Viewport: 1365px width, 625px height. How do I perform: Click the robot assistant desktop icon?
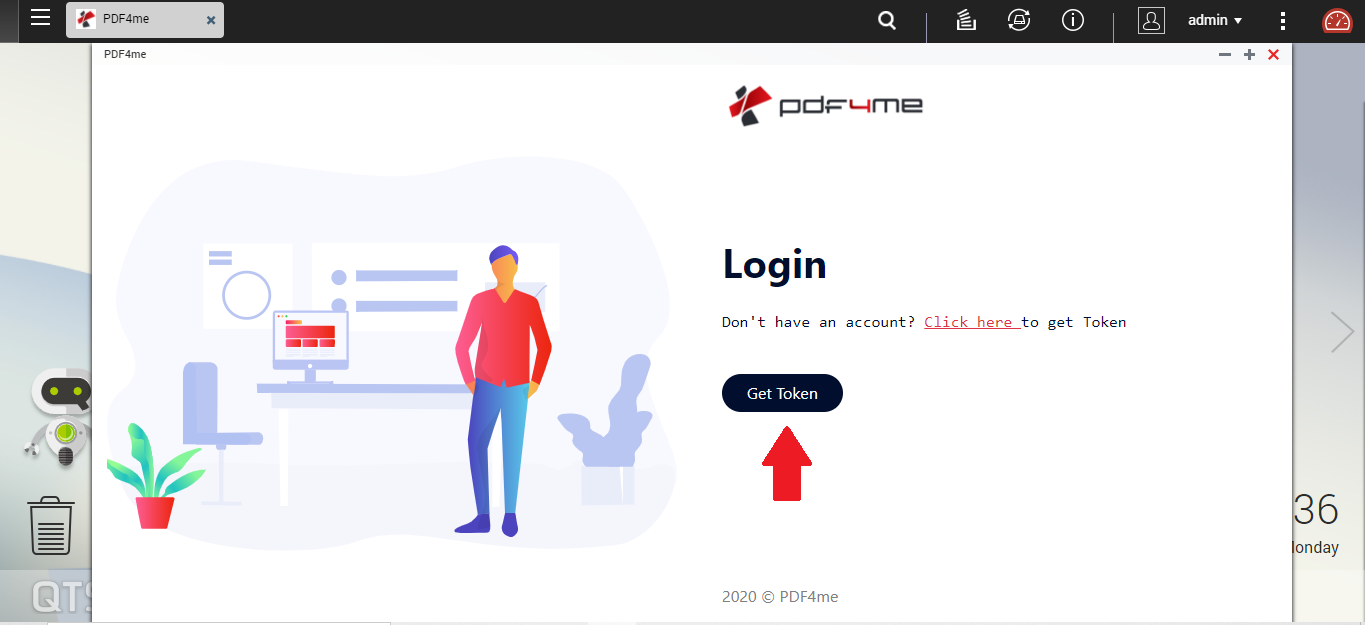click(62, 417)
